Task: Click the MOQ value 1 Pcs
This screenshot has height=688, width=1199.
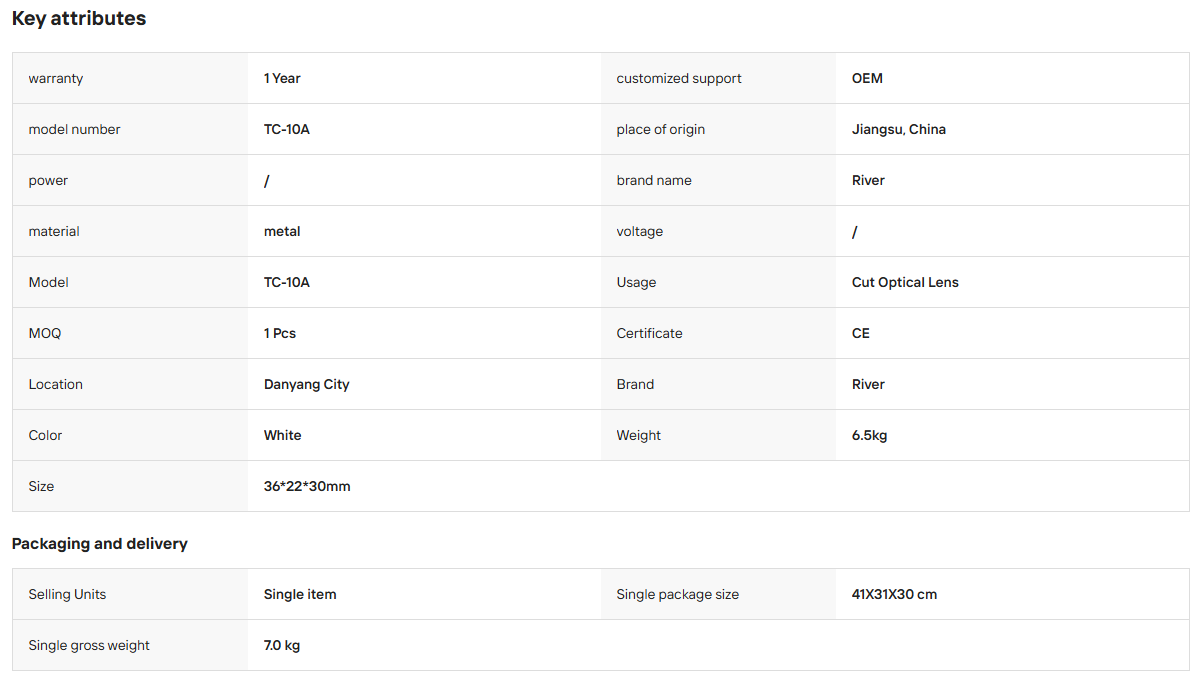Action: pos(280,333)
